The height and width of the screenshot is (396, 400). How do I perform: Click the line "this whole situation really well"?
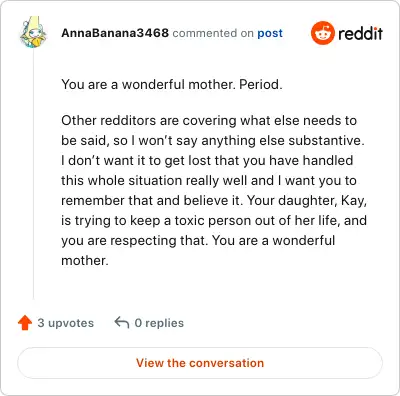[x=209, y=180]
